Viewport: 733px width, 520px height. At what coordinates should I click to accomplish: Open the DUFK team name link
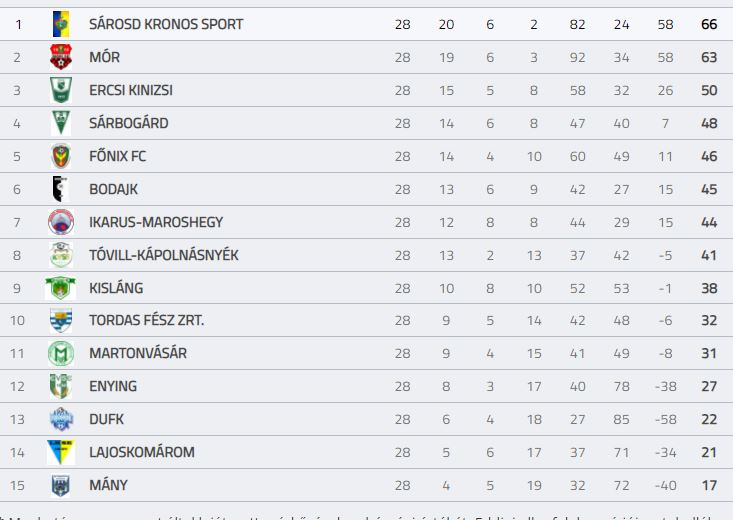click(107, 419)
